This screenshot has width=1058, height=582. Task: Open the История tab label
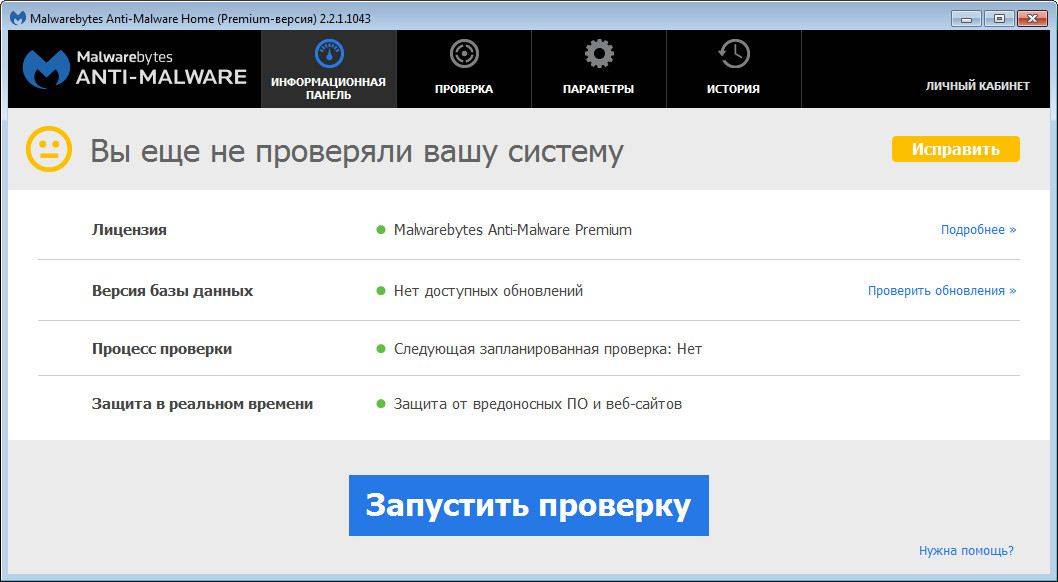coord(733,89)
